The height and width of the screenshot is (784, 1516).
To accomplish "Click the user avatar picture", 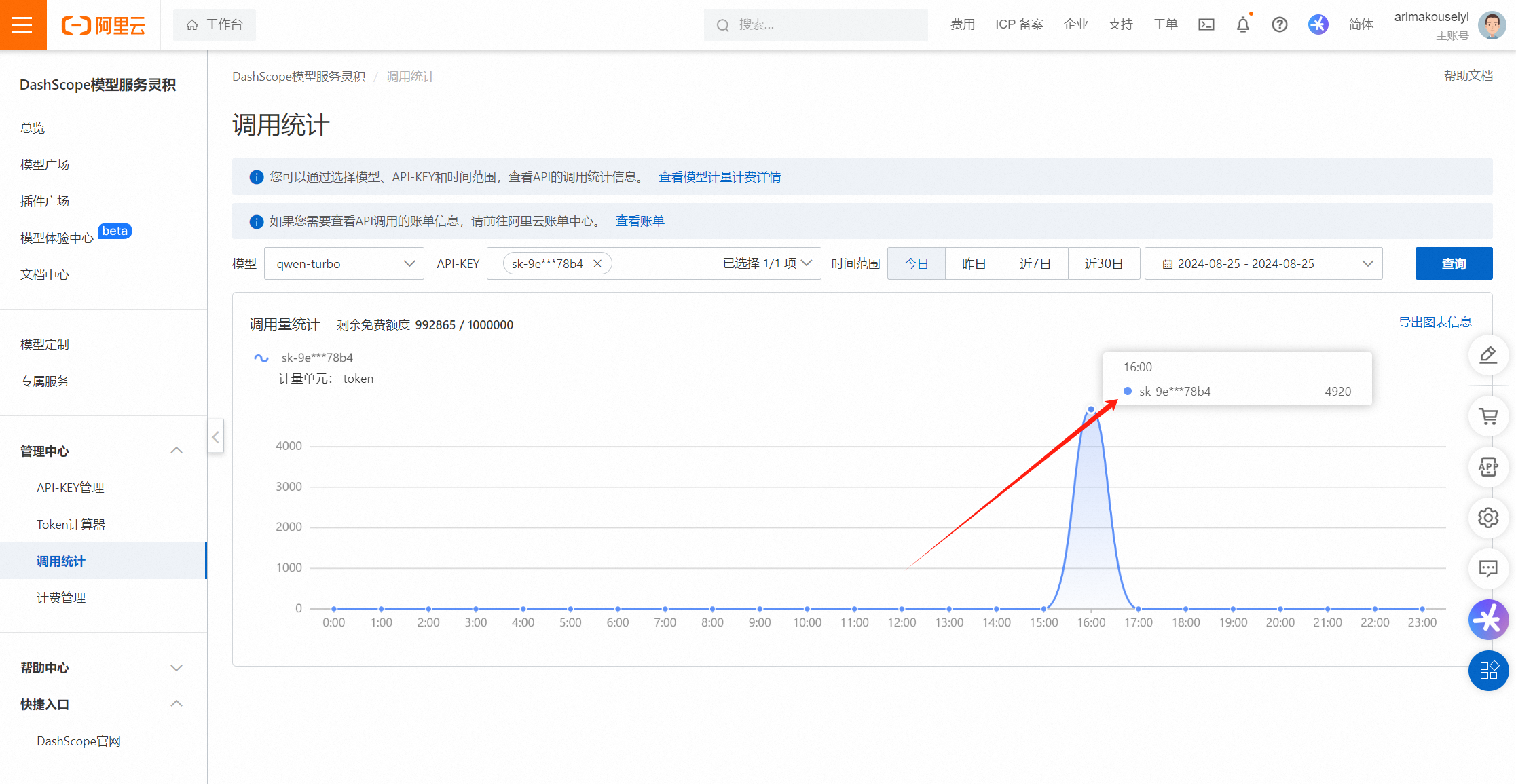I will 1492,25.
